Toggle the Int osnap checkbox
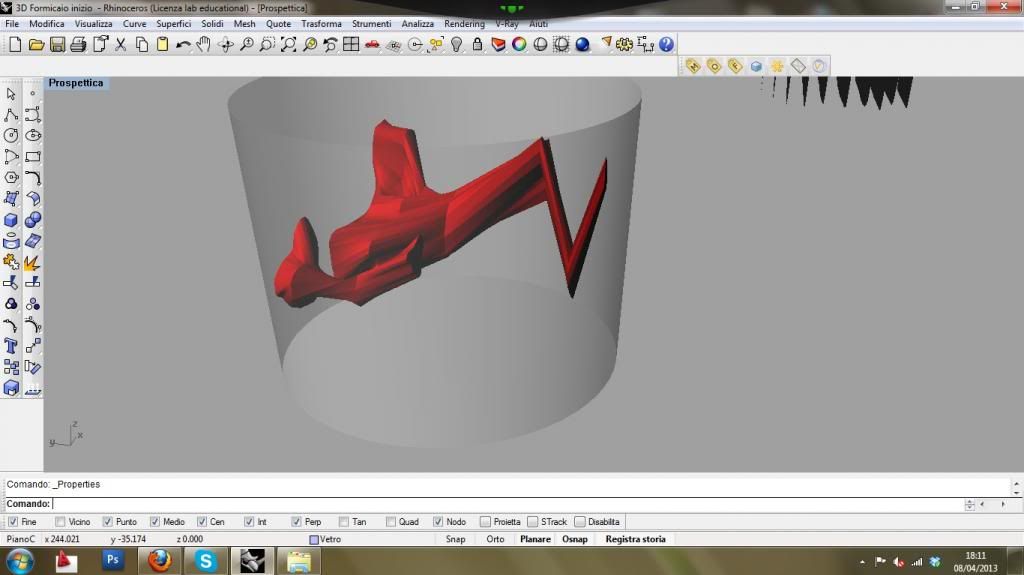The image size is (1024, 575). (x=249, y=522)
